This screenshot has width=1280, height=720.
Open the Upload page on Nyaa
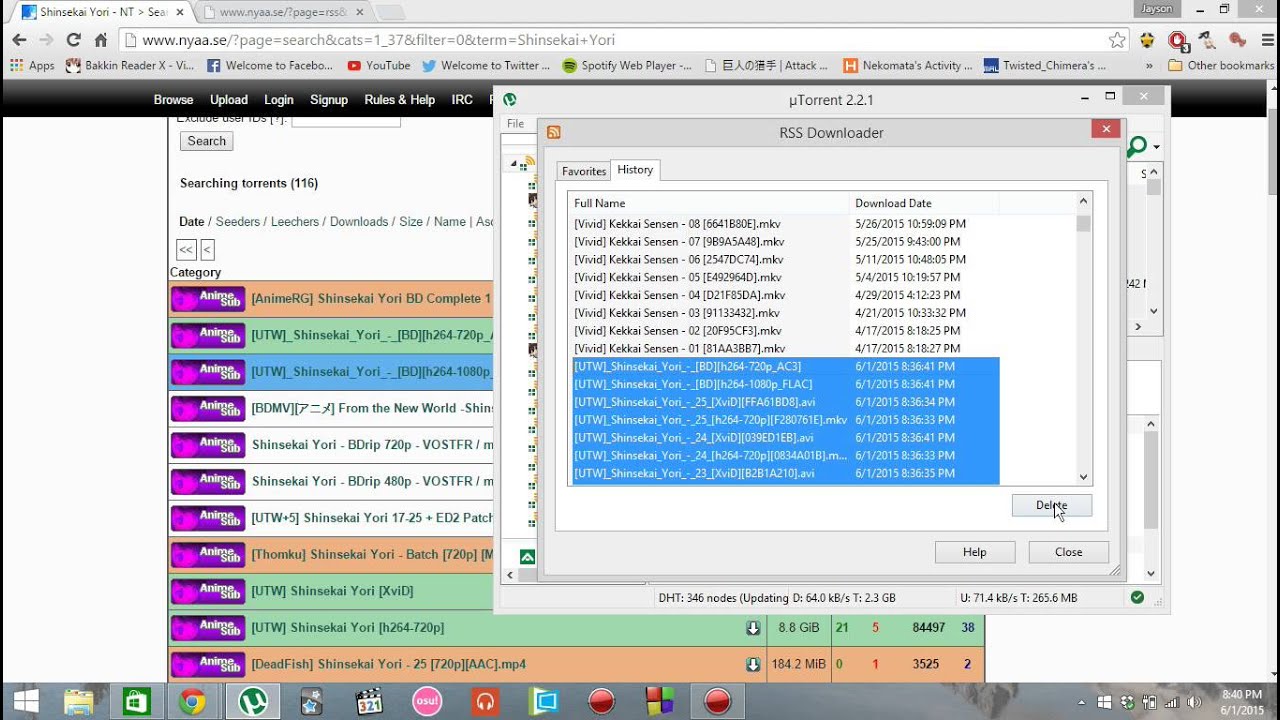(229, 100)
